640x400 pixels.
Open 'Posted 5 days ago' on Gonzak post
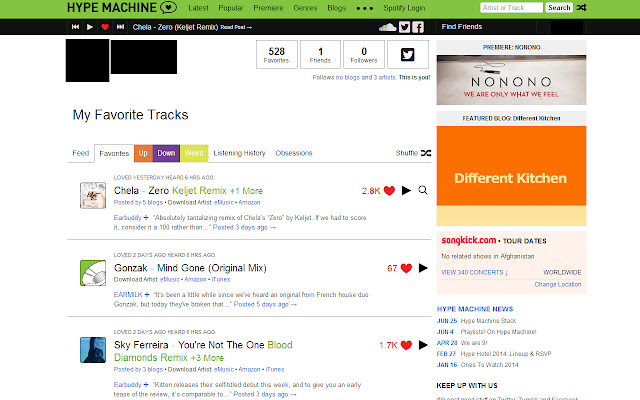pyautogui.click(x=265, y=304)
